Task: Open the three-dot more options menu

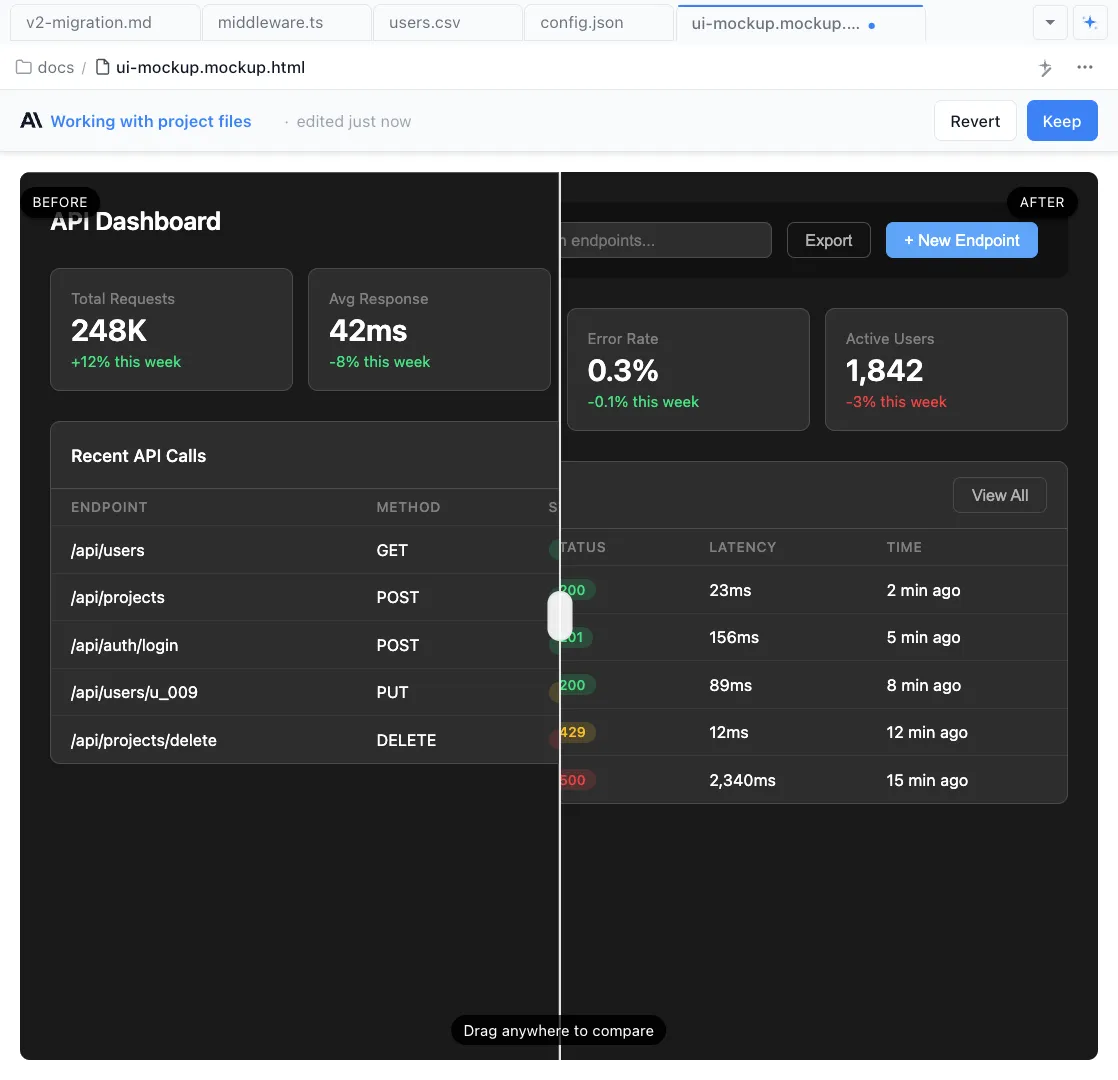Action: pyautogui.click(x=1085, y=68)
